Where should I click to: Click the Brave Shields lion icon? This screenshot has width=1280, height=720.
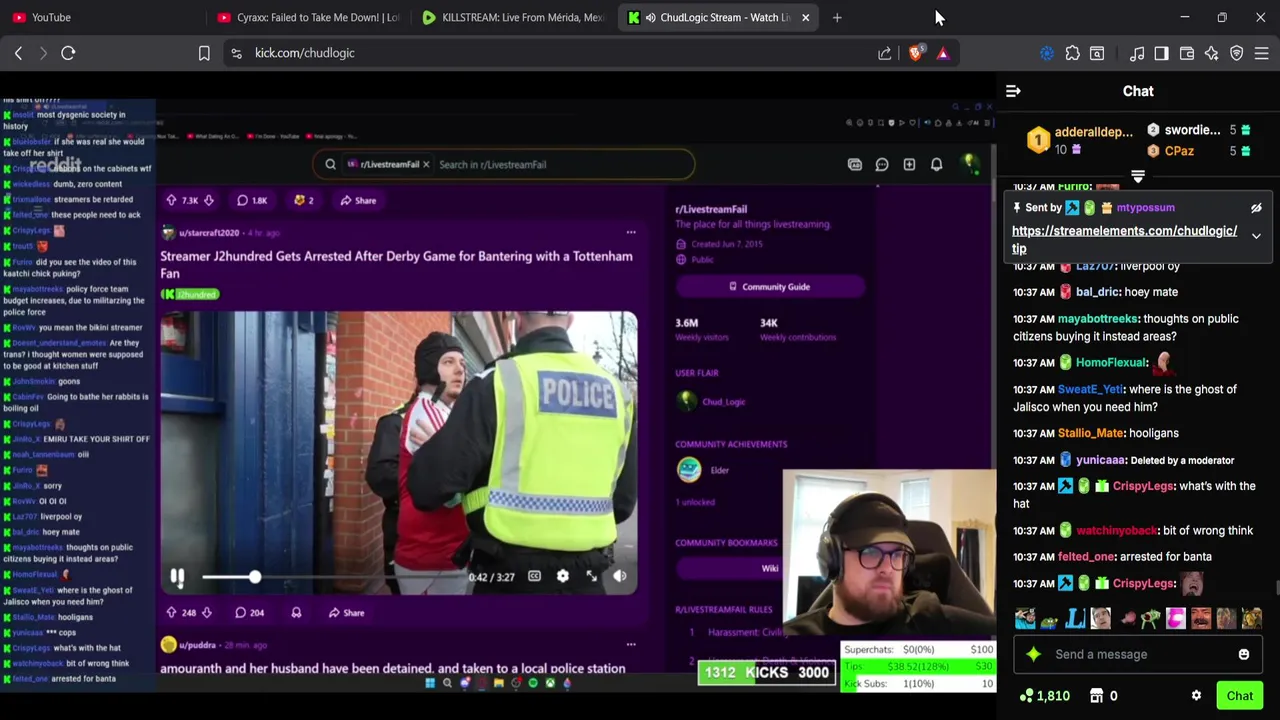click(x=915, y=53)
